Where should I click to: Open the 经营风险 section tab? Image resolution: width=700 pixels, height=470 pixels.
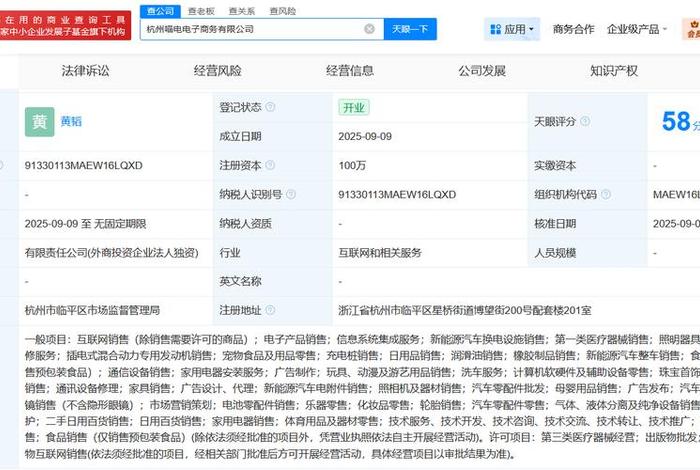(x=217, y=71)
